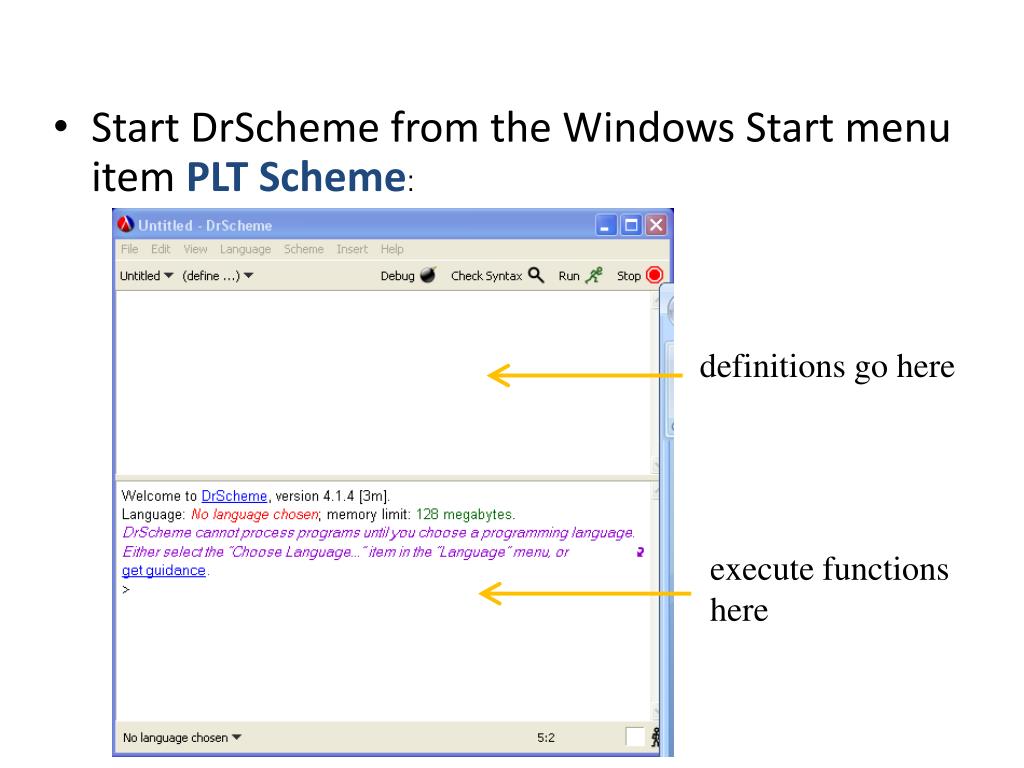Open the Help menu
Screen dimensions: 1024x768
click(392, 249)
